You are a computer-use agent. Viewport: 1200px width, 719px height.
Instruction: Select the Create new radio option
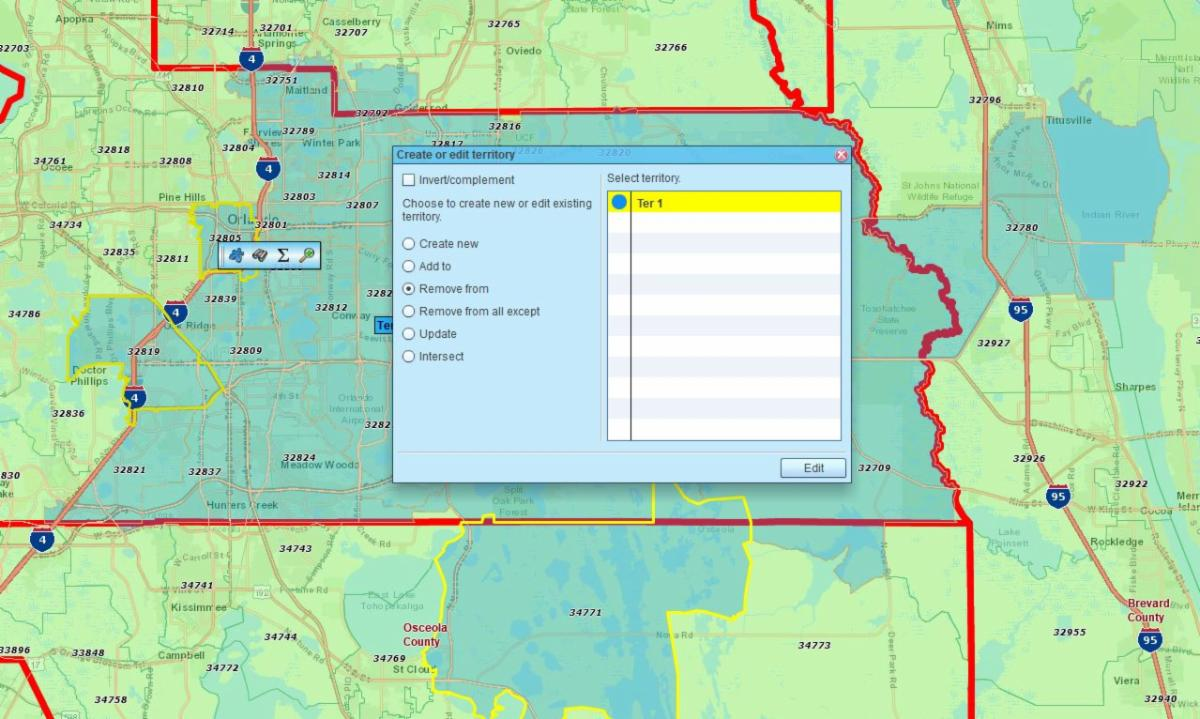tap(409, 244)
